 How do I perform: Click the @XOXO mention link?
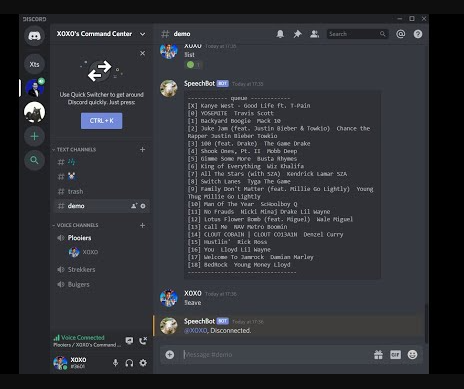[x=196, y=331]
